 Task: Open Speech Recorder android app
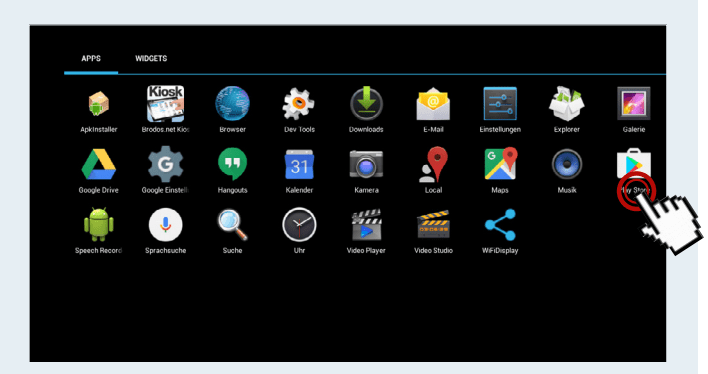point(98,224)
